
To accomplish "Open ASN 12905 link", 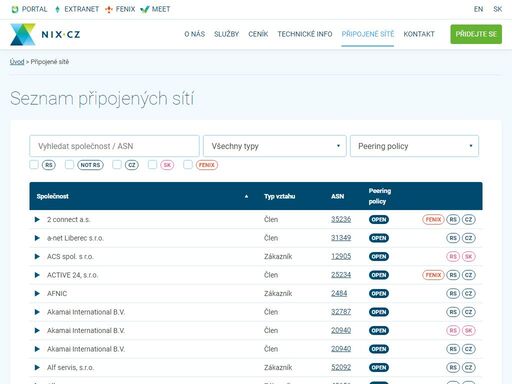I will pos(341,256).
